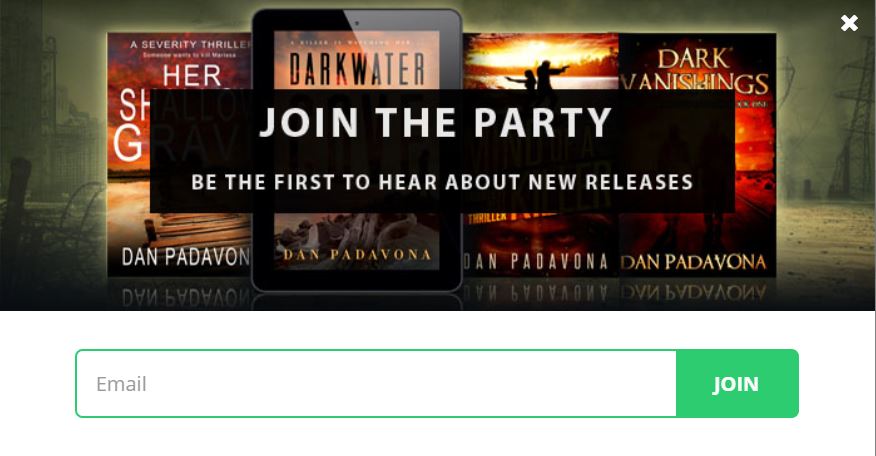Click the Darkwater title text on the tablet
The image size is (876, 456).
pos(356,68)
